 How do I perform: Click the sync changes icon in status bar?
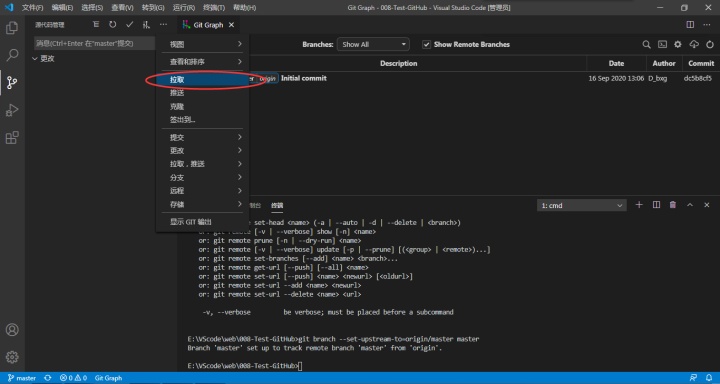pos(47,378)
